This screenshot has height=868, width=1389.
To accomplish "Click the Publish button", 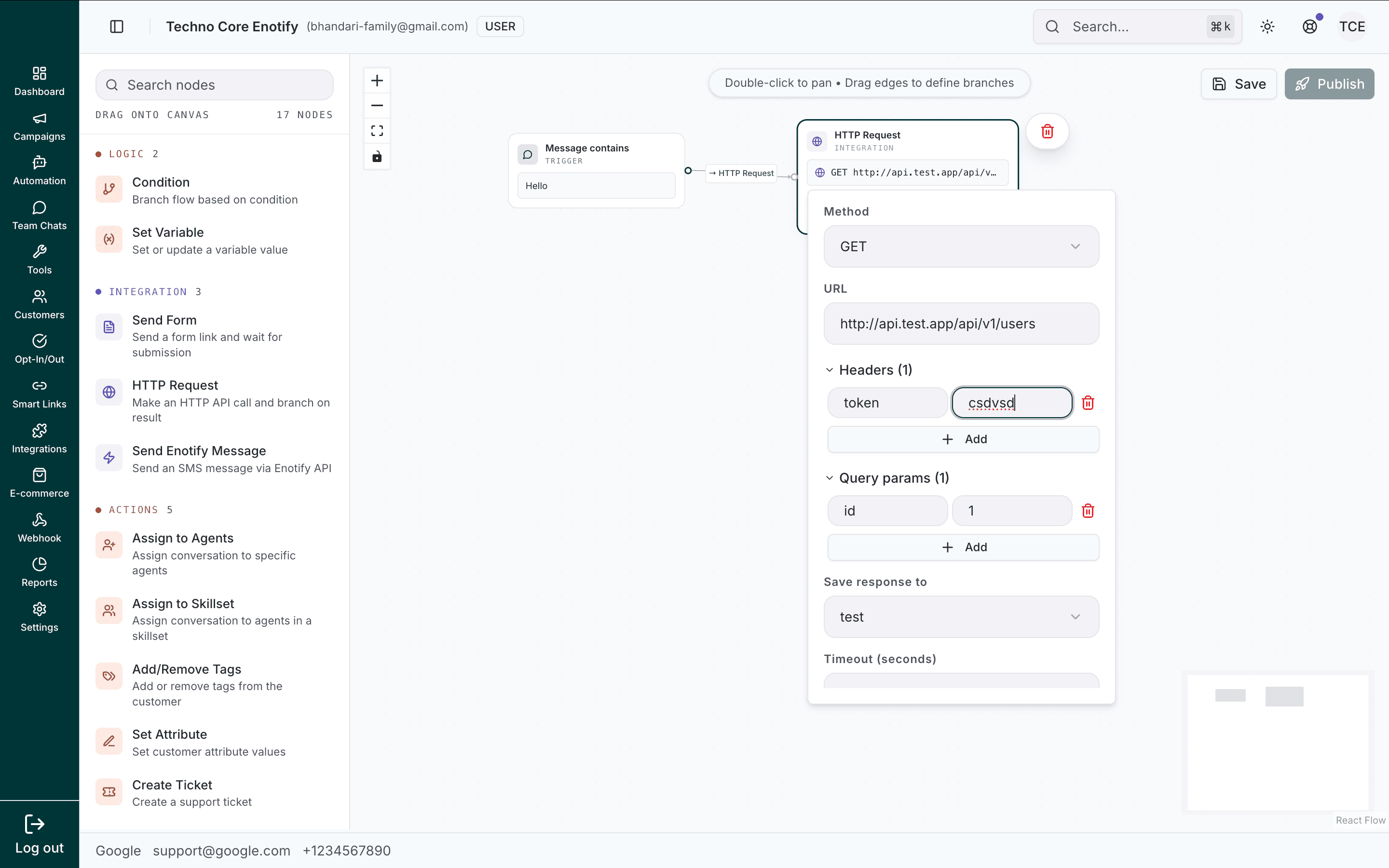I will click(x=1329, y=84).
